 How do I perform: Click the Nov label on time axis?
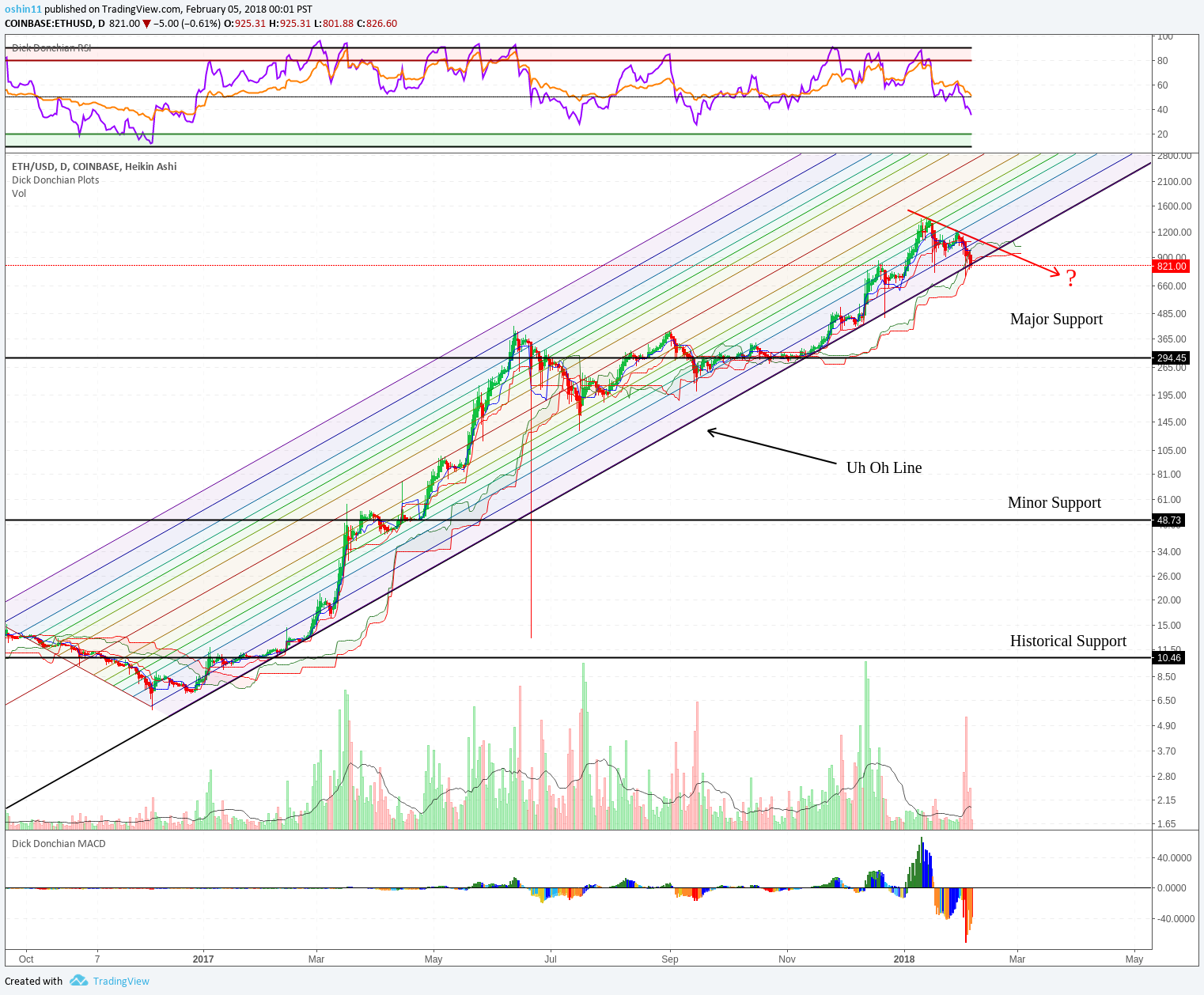click(787, 959)
